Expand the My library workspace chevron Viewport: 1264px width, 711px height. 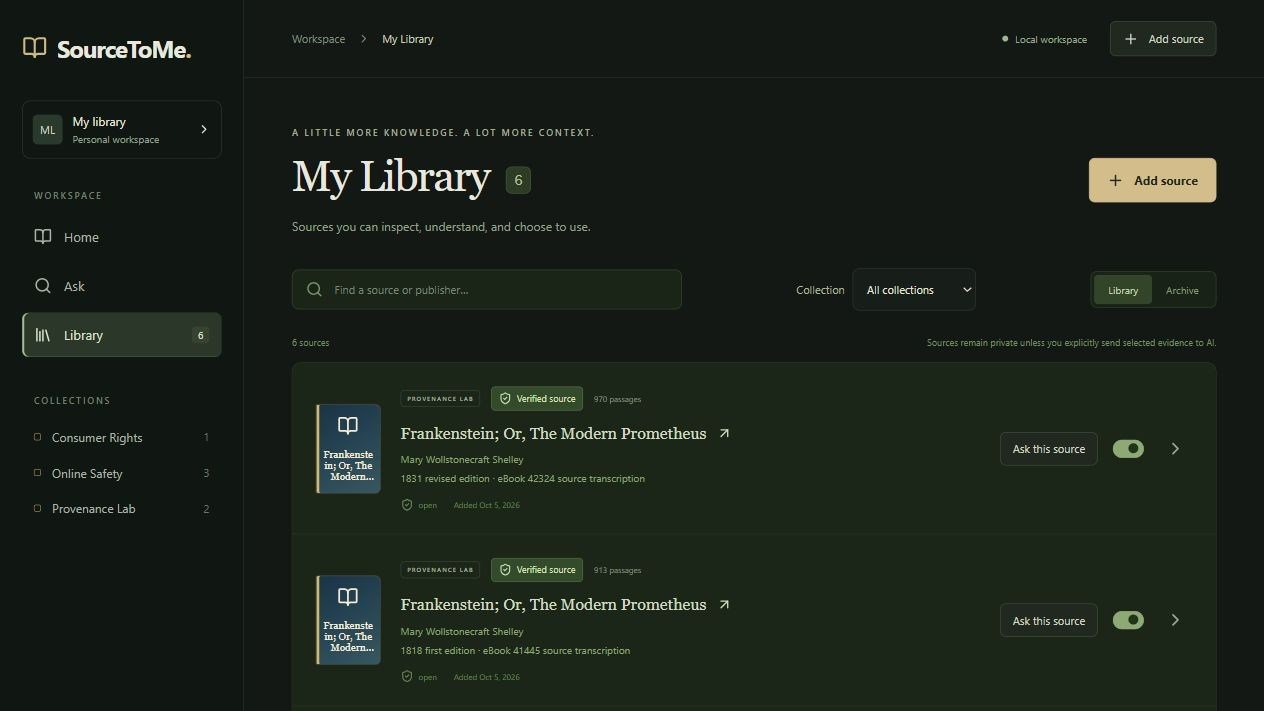click(x=204, y=129)
